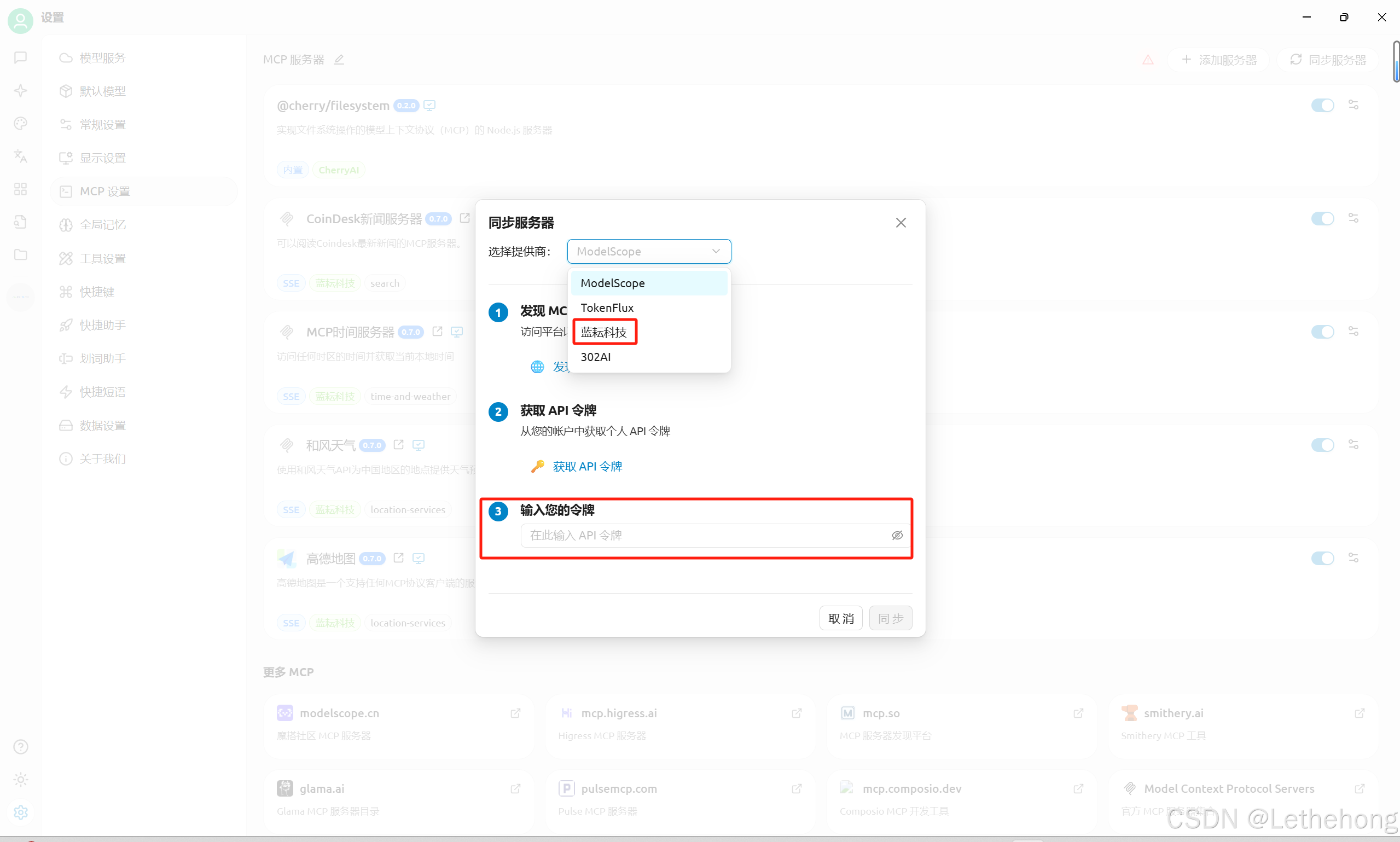The height and width of the screenshot is (842, 1400).
Task: Click the 同步 button in dialog
Action: 891,618
